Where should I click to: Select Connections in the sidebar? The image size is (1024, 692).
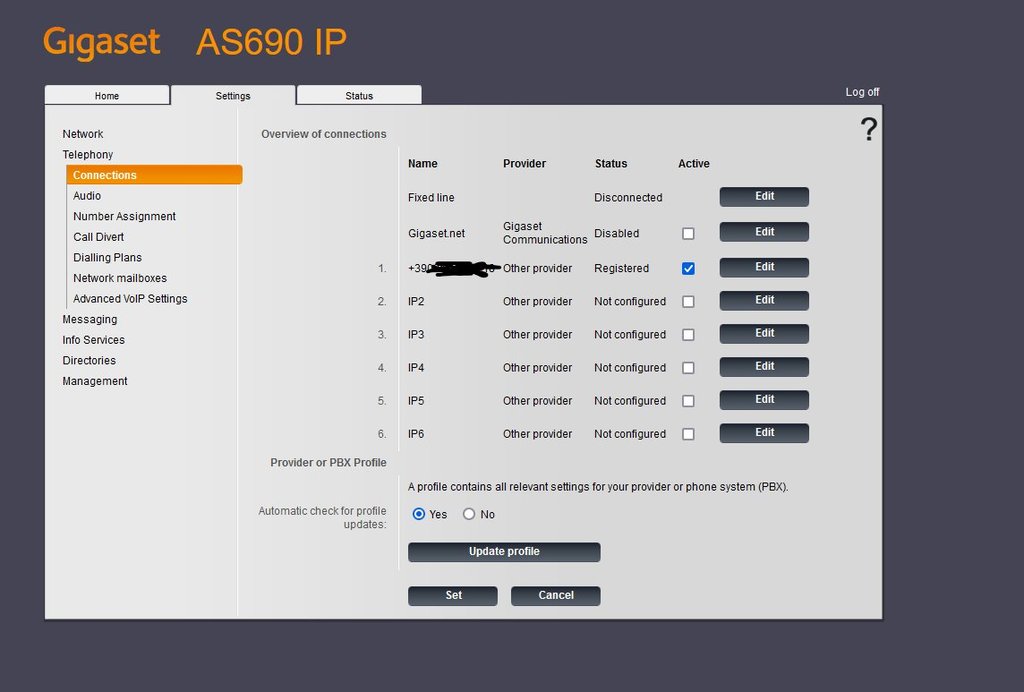click(154, 175)
